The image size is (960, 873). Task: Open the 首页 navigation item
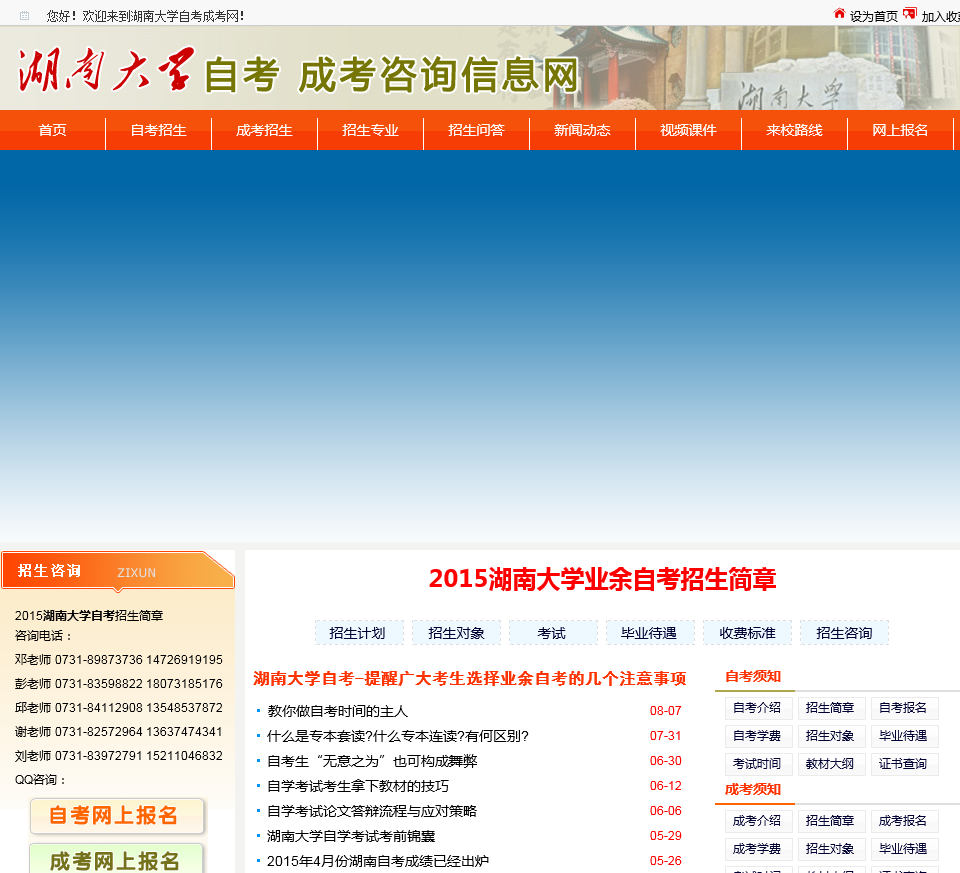click(53, 130)
